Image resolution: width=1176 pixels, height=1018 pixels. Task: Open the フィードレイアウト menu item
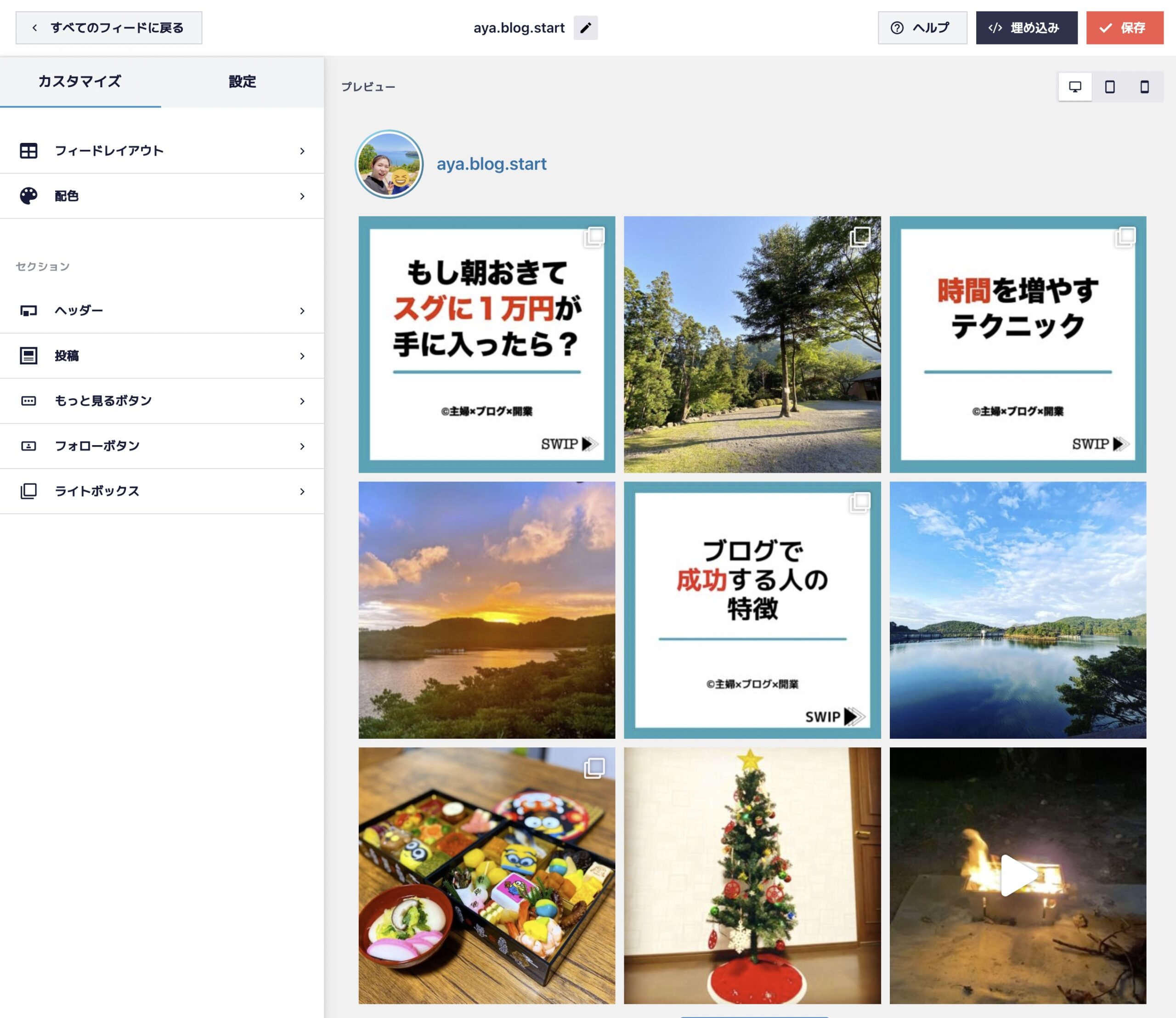(162, 151)
